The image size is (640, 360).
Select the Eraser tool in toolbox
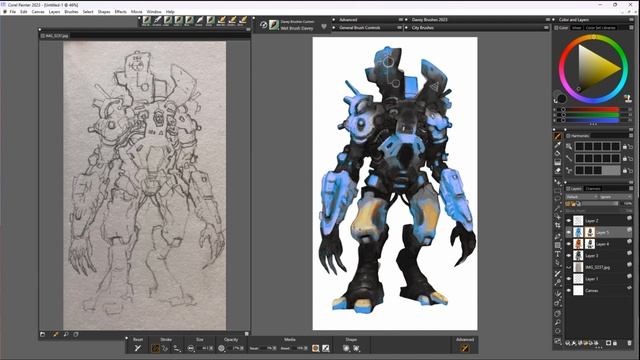[558, 171]
